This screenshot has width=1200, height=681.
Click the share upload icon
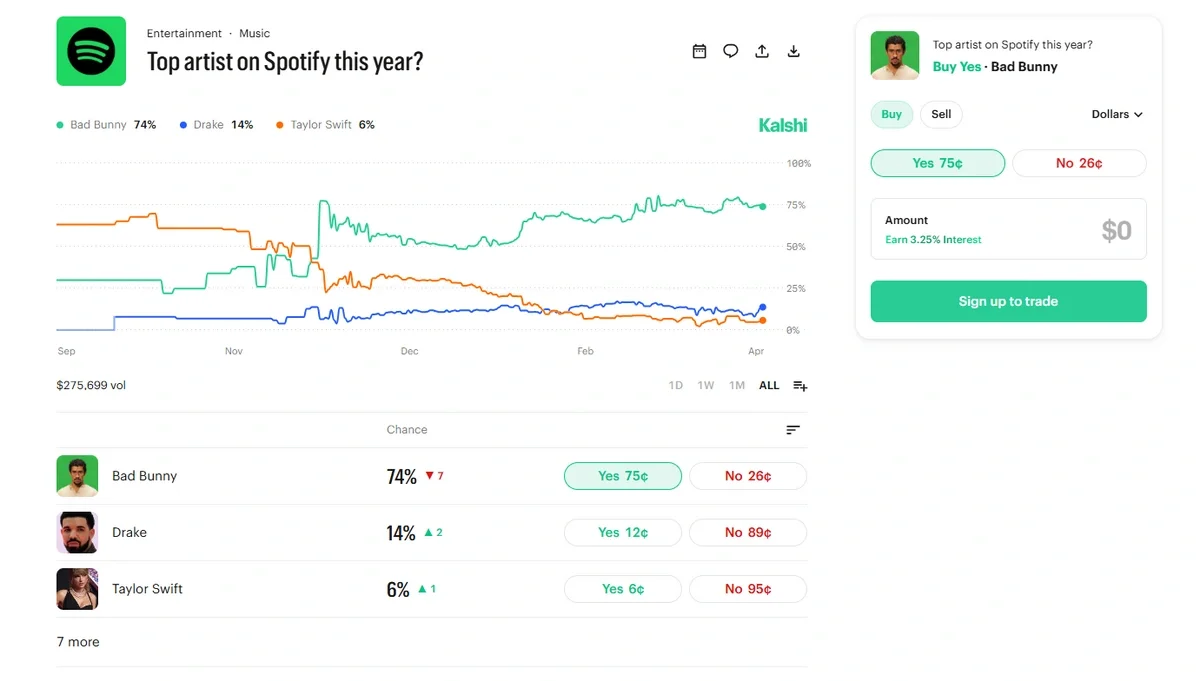[x=762, y=51]
